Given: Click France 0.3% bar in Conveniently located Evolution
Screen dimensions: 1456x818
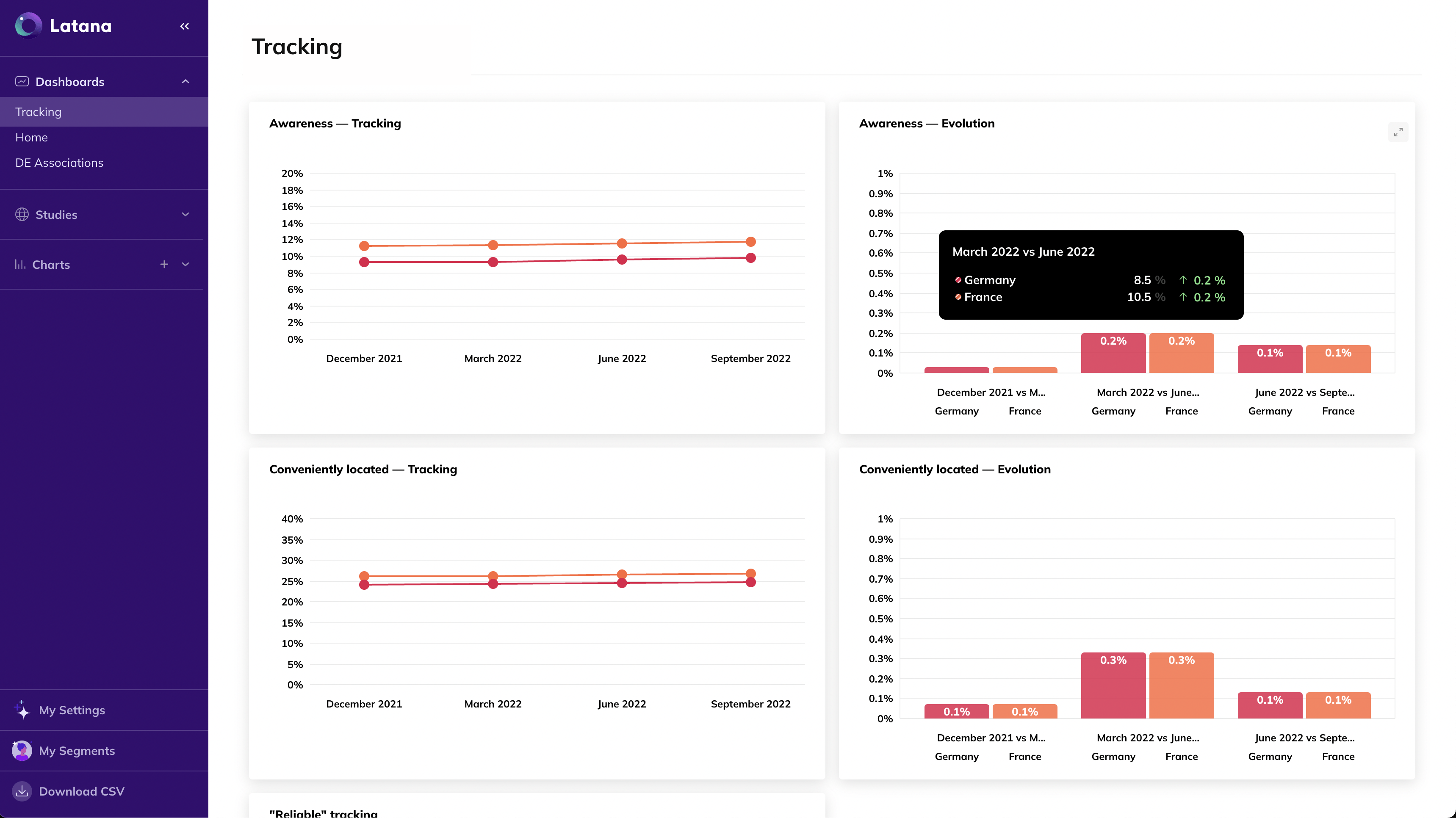Looking at the screenshot, I should (x=1181, y=685).
